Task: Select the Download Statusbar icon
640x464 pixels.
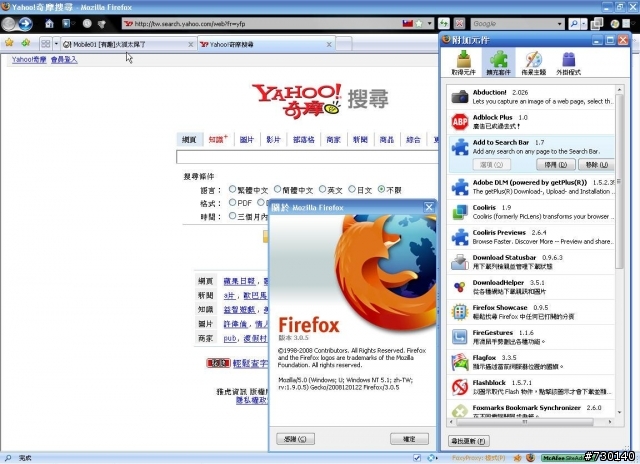Action: [x=460, y=262]
